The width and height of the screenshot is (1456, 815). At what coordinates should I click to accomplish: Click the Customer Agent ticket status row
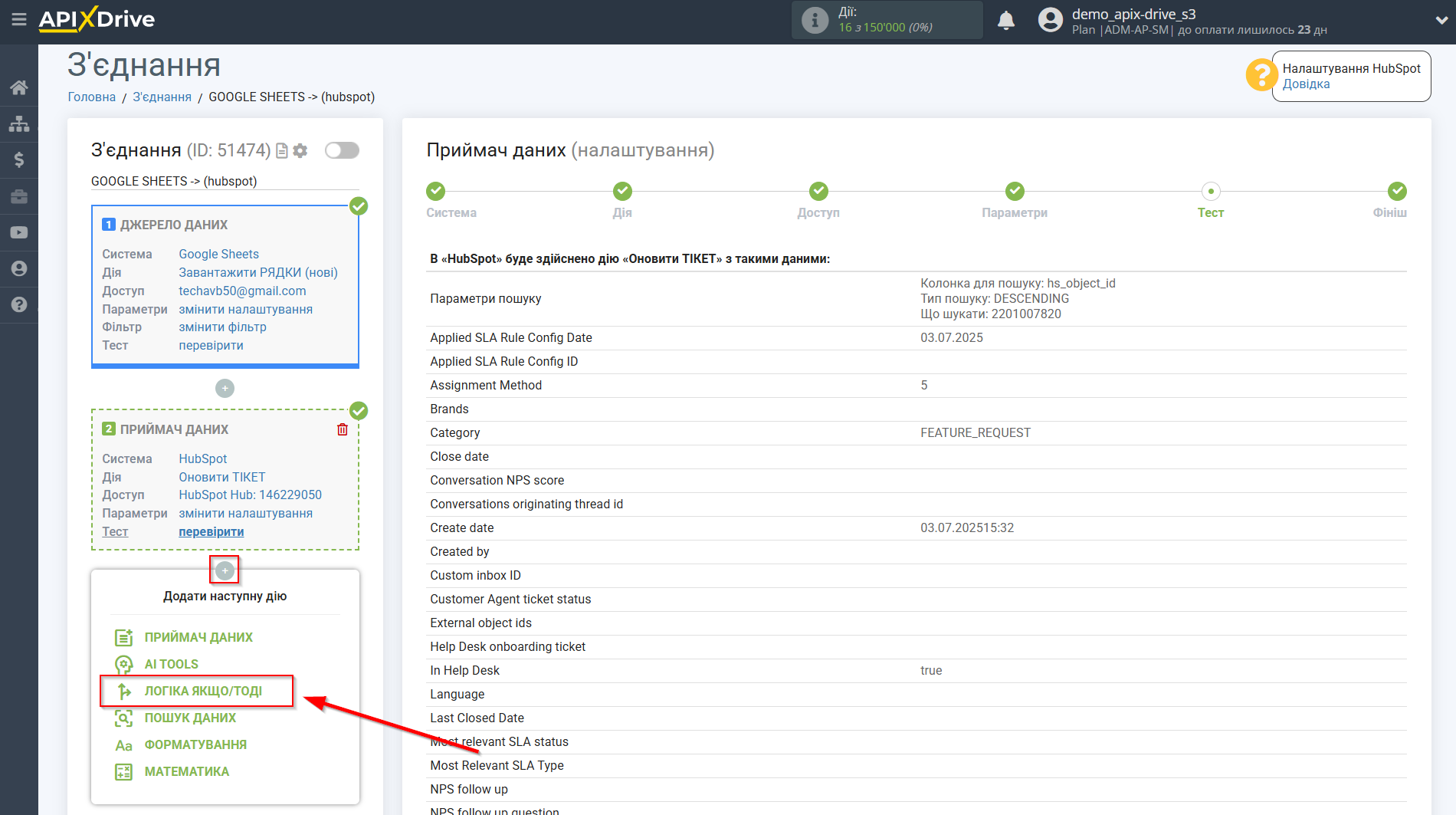tap(917, 599)
